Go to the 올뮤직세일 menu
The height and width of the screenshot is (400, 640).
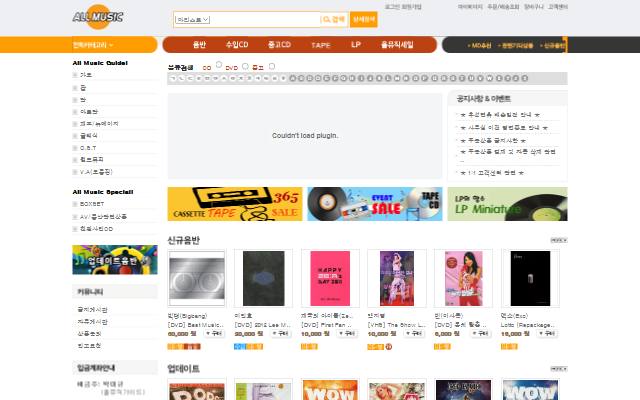(397, 44)
